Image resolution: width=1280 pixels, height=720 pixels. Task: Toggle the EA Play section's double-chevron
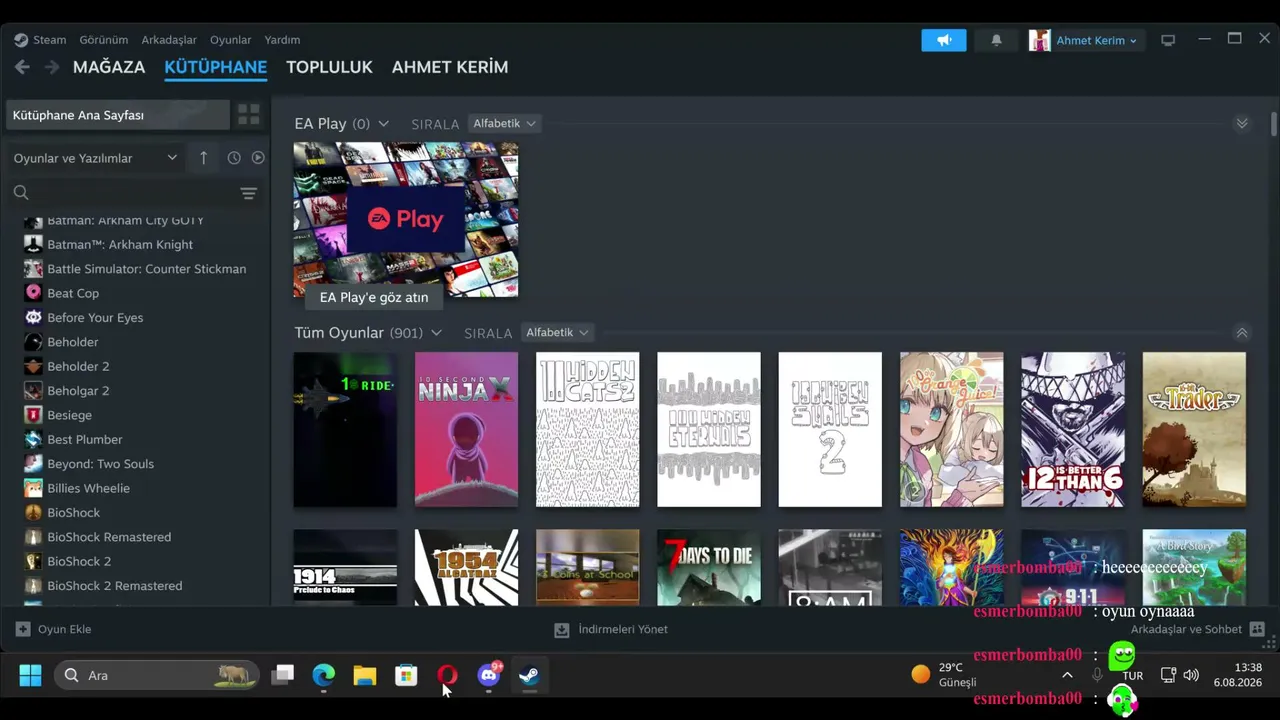tap(1242, 123)
